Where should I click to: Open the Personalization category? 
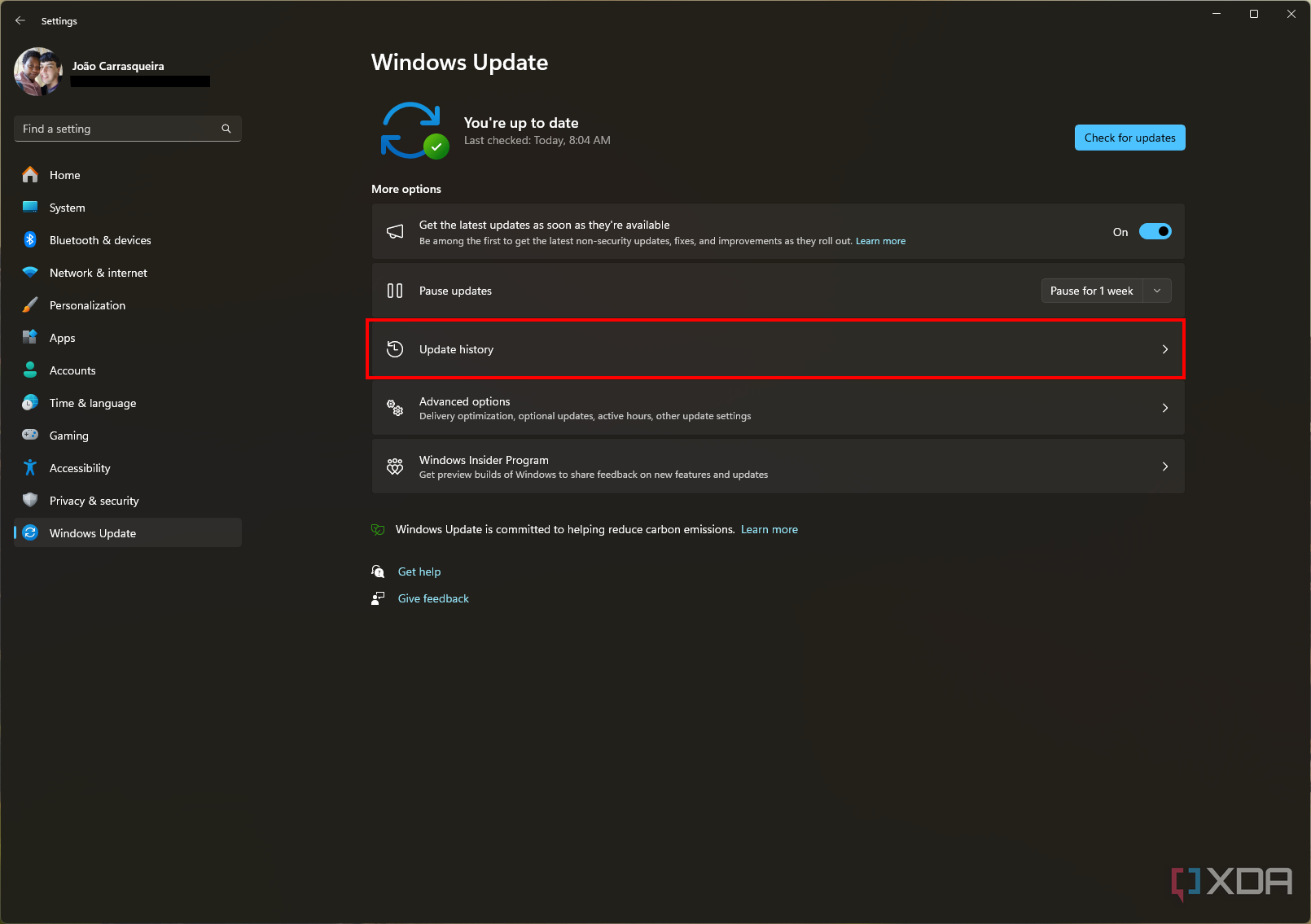pos(128,305)
